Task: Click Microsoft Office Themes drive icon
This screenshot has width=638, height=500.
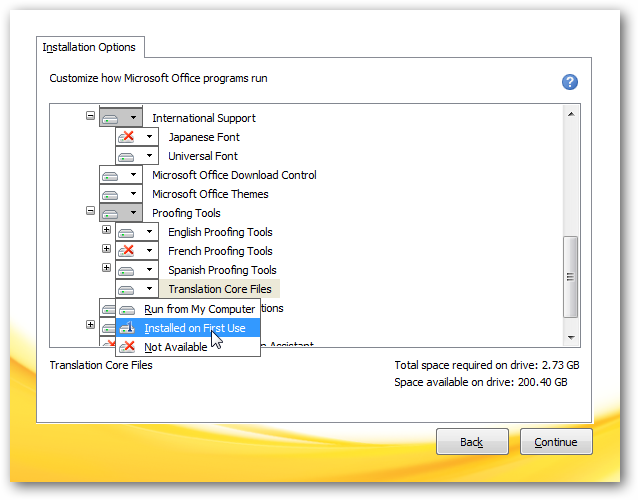Action: (x=110, y=195)
